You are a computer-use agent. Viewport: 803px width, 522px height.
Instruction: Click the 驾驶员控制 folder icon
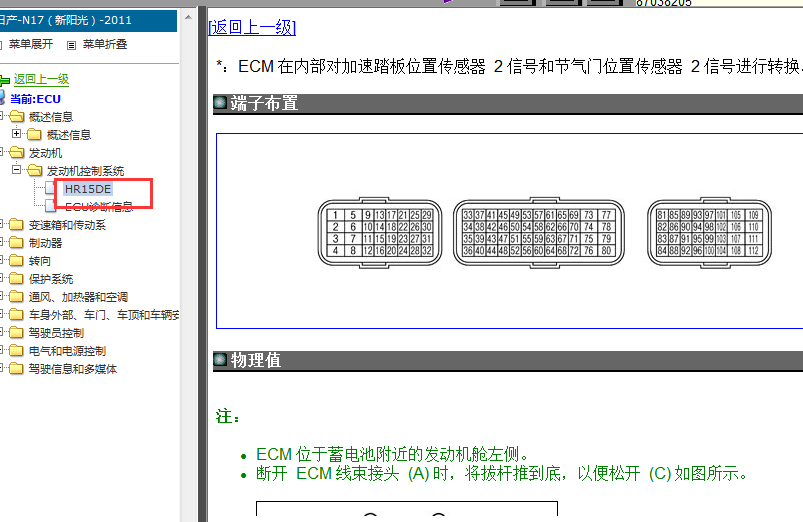coord(16,333)
